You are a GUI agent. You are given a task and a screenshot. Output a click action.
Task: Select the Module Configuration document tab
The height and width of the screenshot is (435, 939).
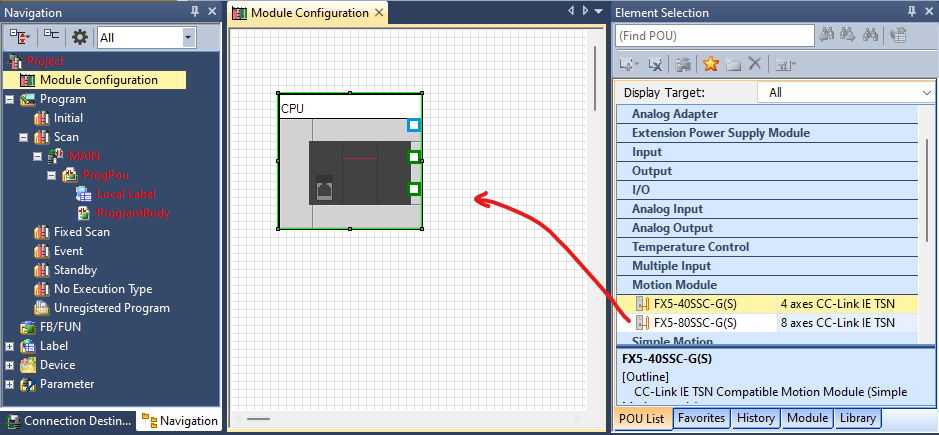click(309, 13)
